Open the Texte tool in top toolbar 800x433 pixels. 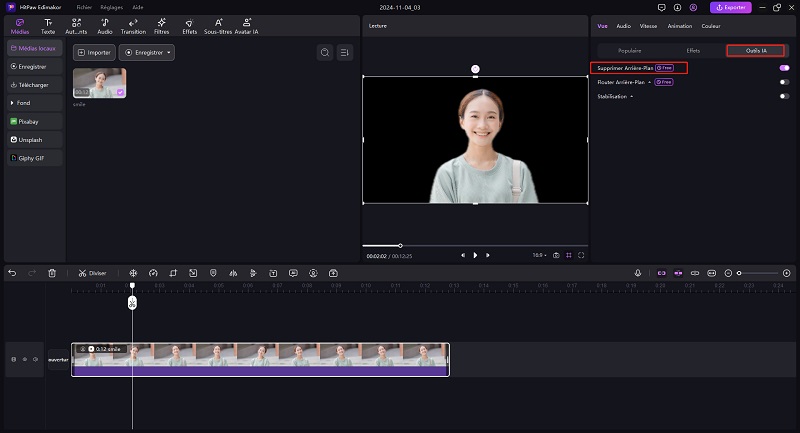coord(48,26)
